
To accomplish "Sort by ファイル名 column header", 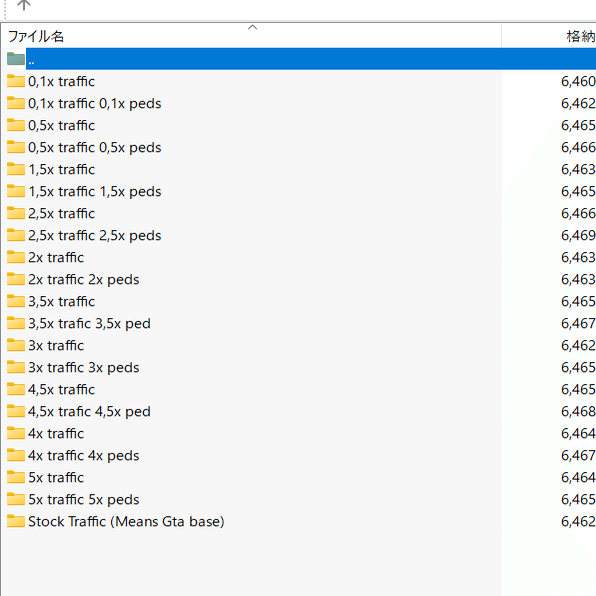I will coord(251,36).
